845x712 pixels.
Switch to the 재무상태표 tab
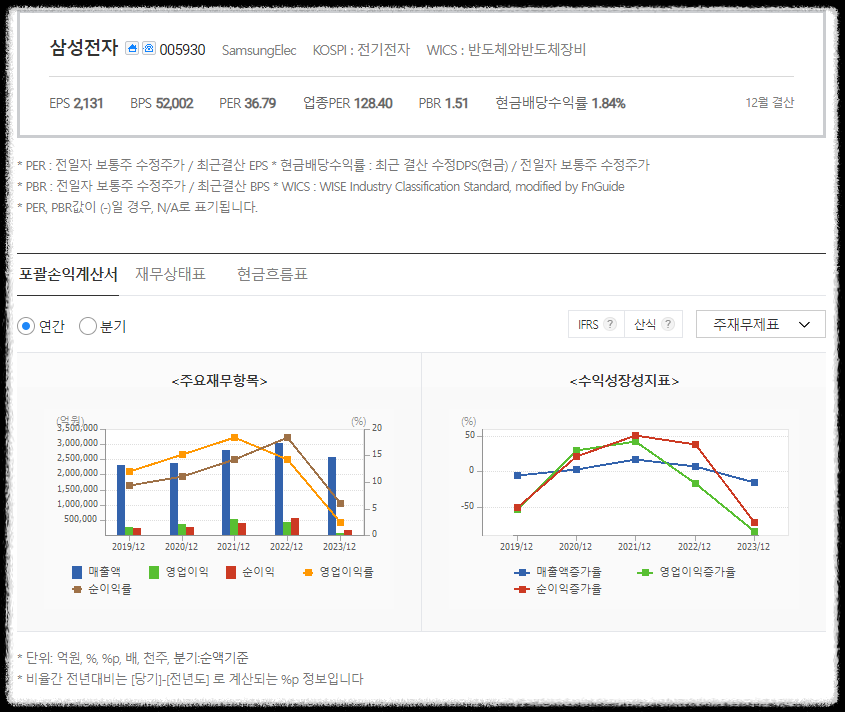tap(170, 274)
